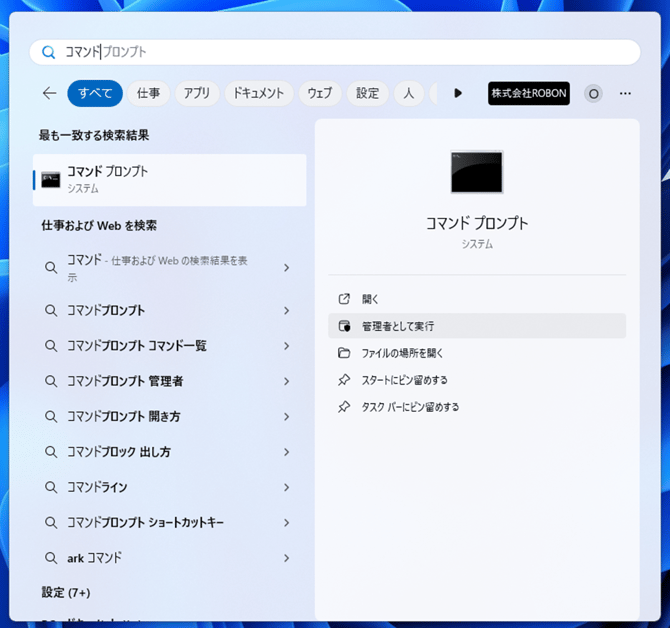Click the circular profile account icon
This screenshot has height=628, width=670.
coord(593,93)
